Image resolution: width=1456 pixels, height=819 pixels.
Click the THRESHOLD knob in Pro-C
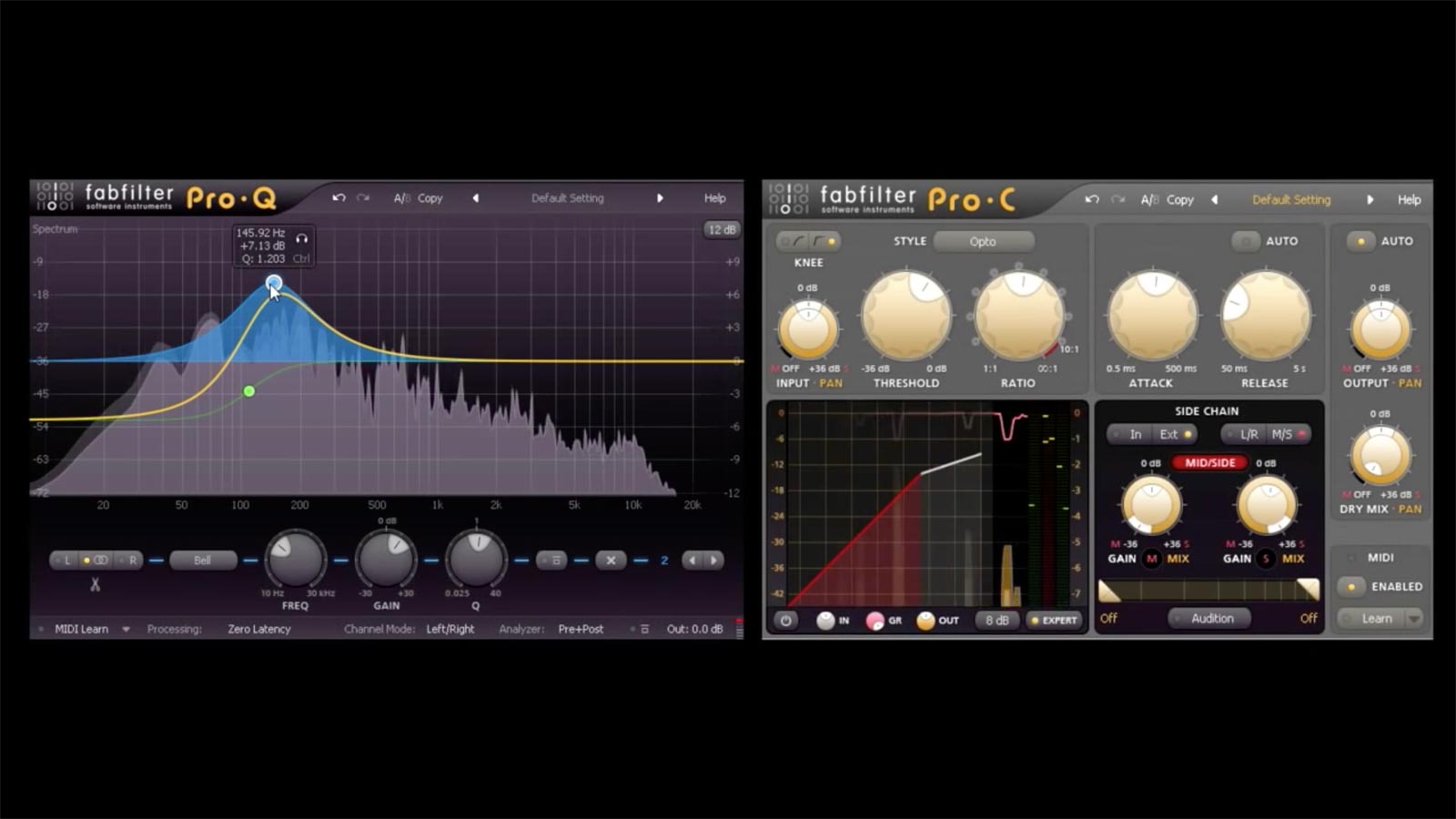coord(906,316)
